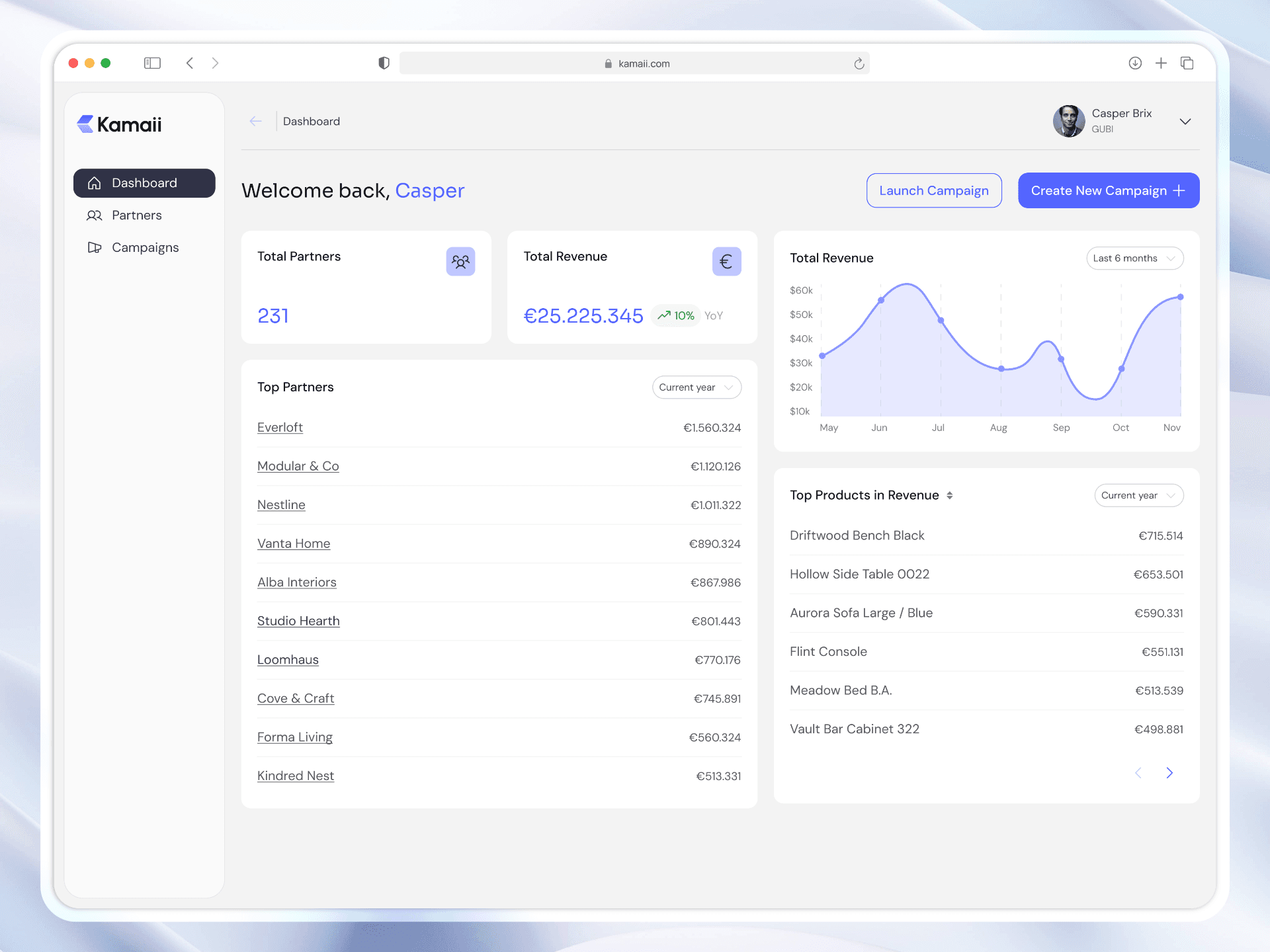Expand the Casper Brix account menu
Screen dimensions: 1270x952
coord(1185,122)
